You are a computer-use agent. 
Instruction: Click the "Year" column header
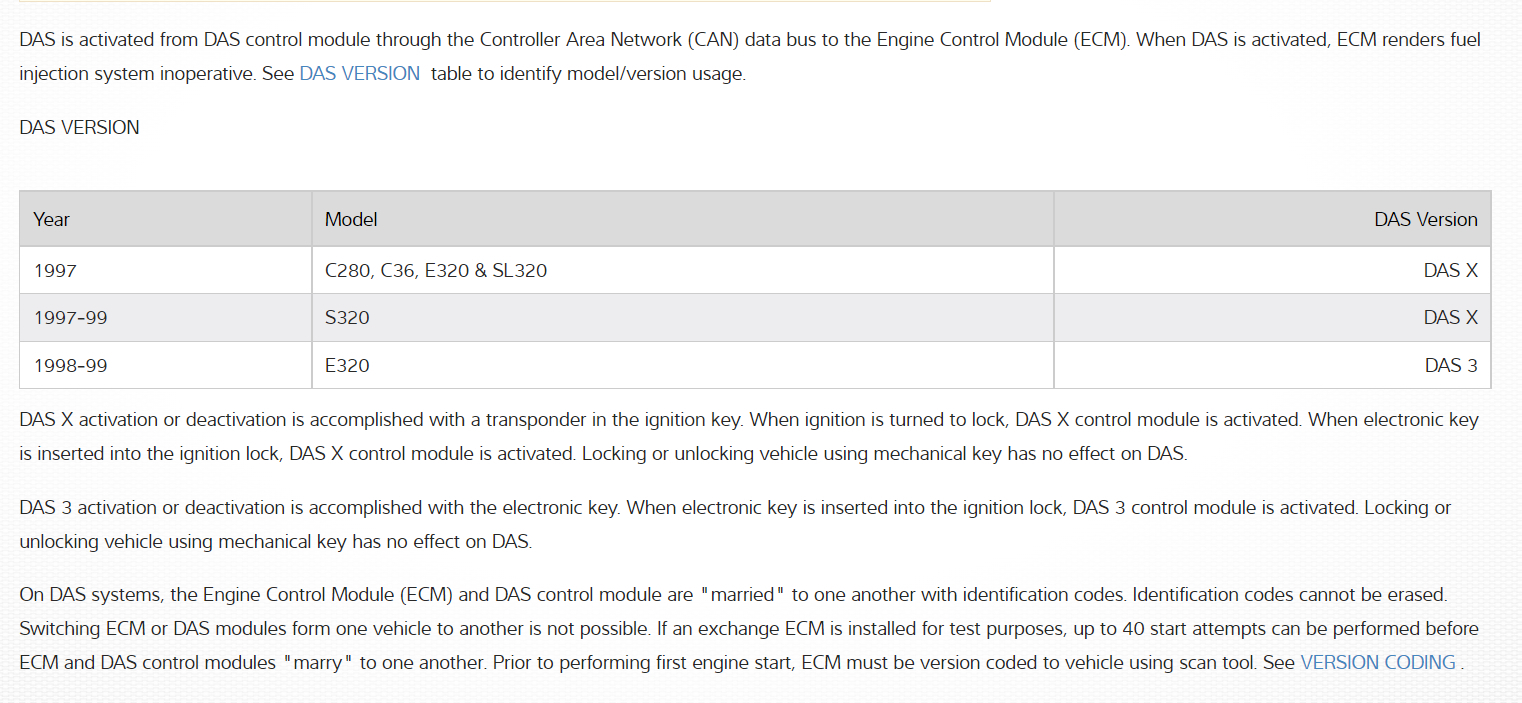click(x=52, y=219)
